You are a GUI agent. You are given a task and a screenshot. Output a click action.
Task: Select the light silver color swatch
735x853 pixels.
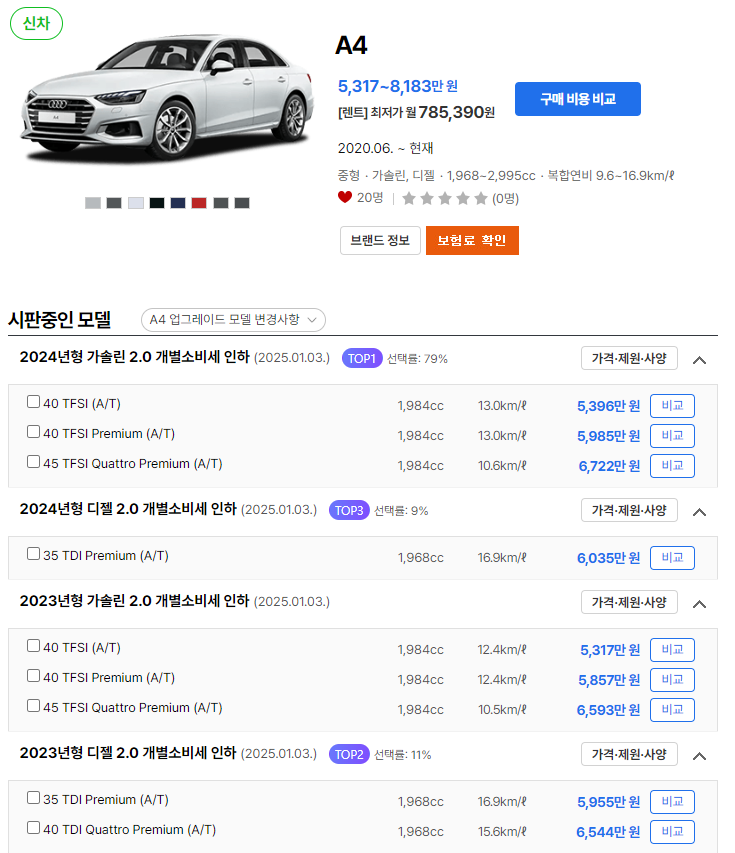point(93,203)
